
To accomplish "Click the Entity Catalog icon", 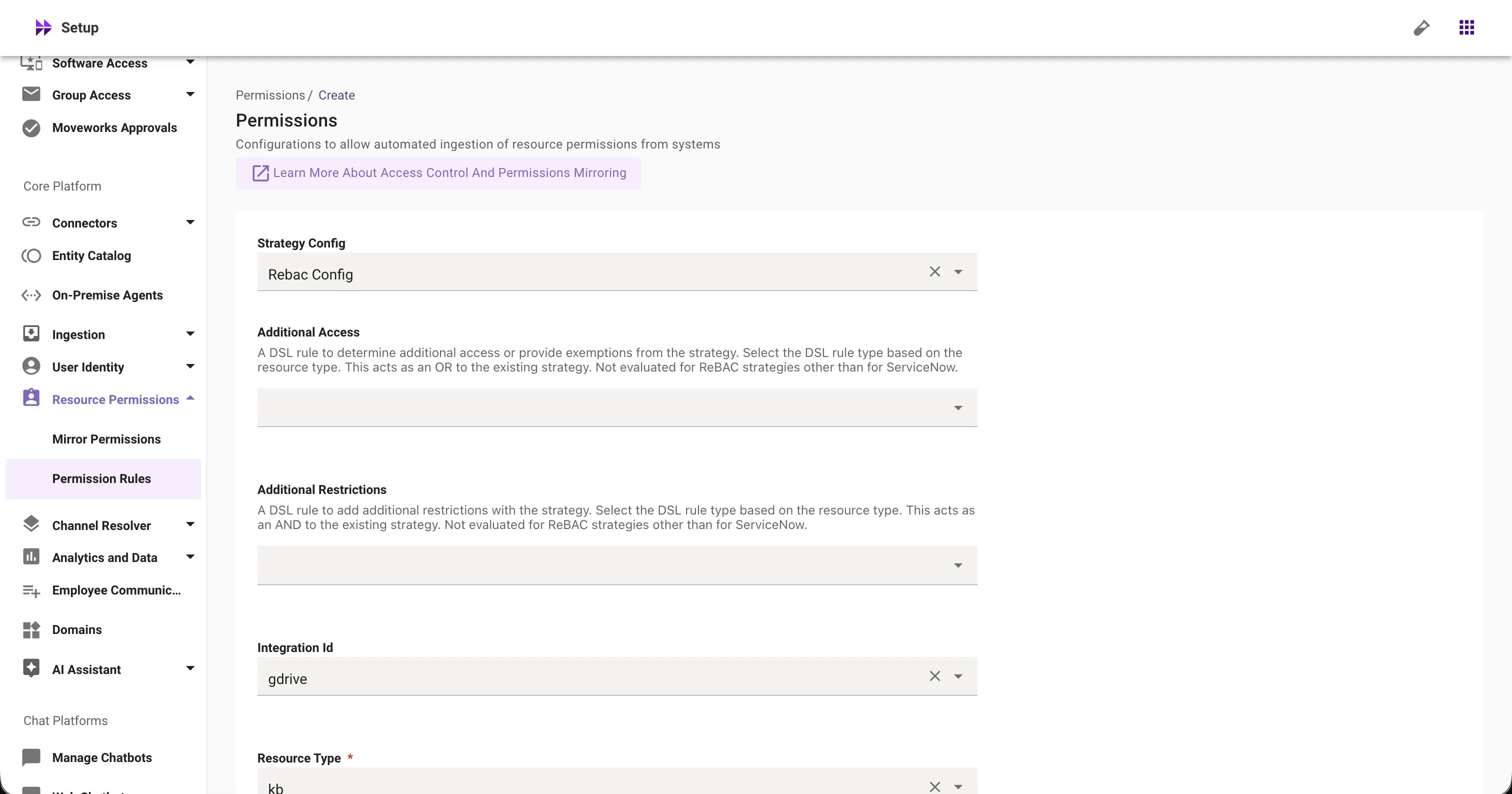I will point(31,256).
